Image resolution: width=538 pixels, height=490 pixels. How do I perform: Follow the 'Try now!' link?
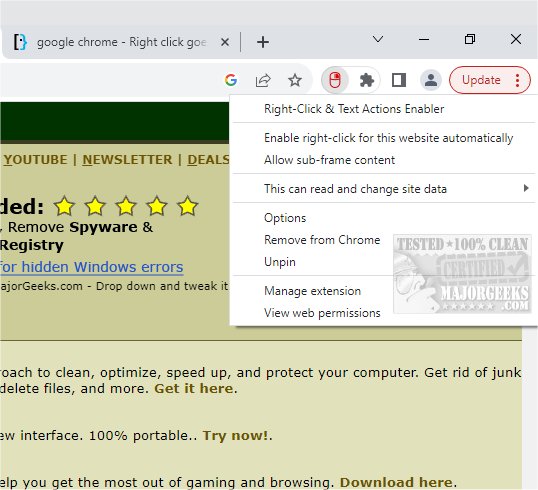point(235,435)
